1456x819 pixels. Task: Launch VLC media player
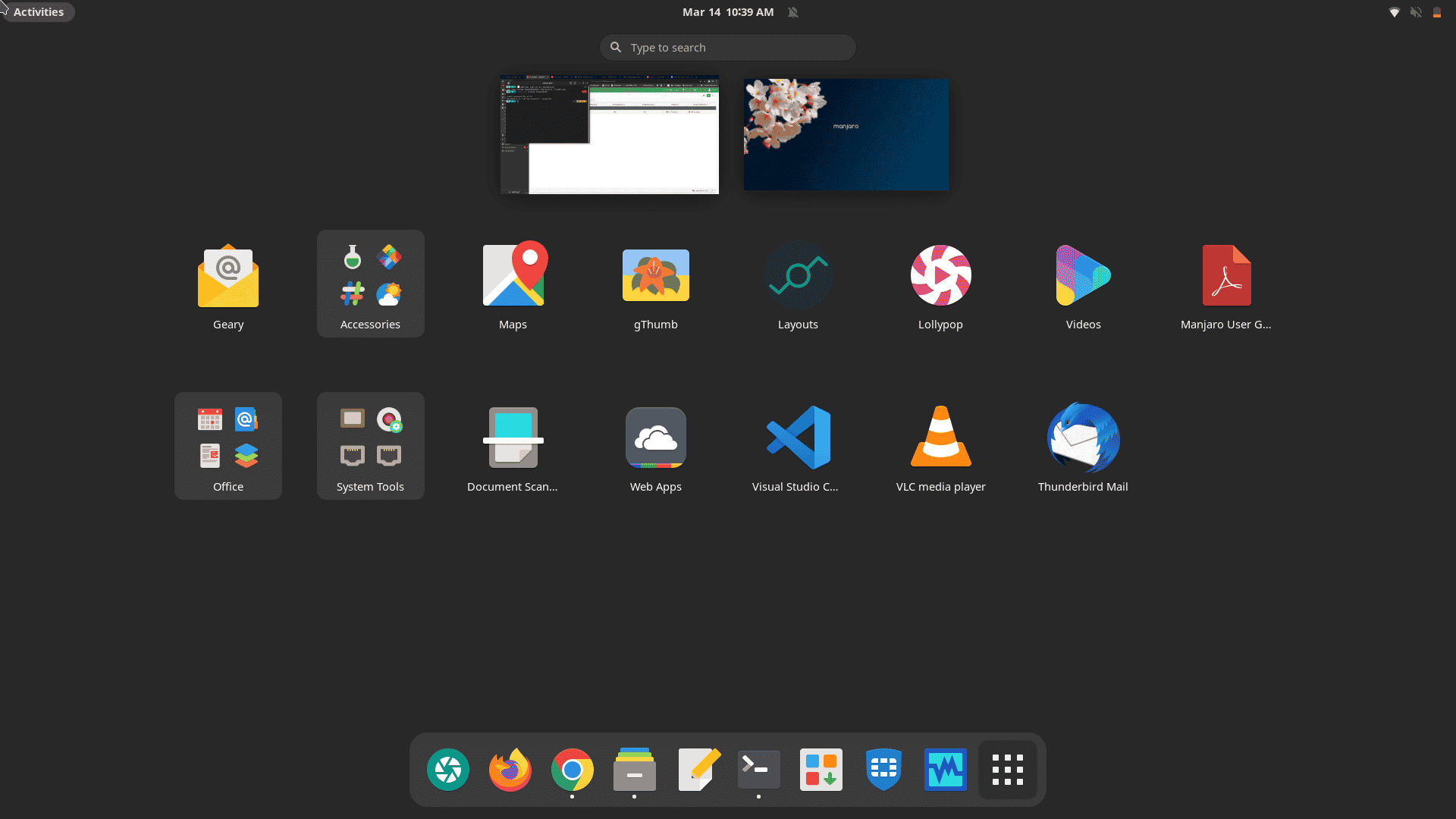click(x=940, y=446)
